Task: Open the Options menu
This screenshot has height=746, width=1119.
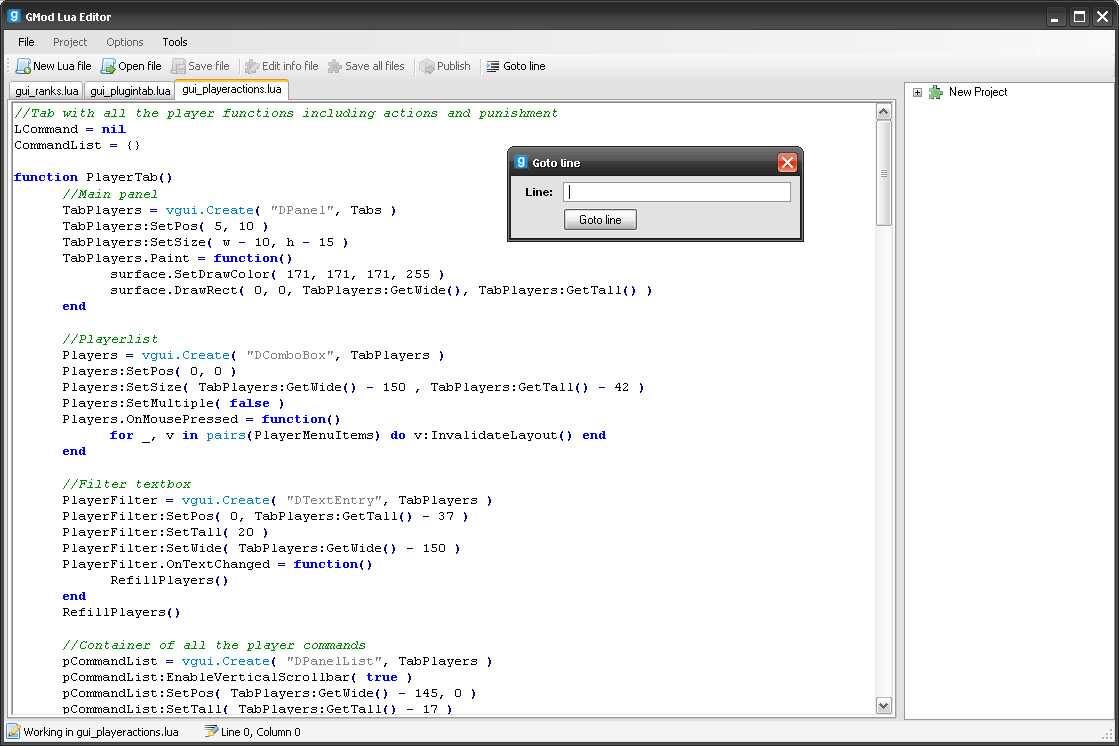Action: (125, 42)
